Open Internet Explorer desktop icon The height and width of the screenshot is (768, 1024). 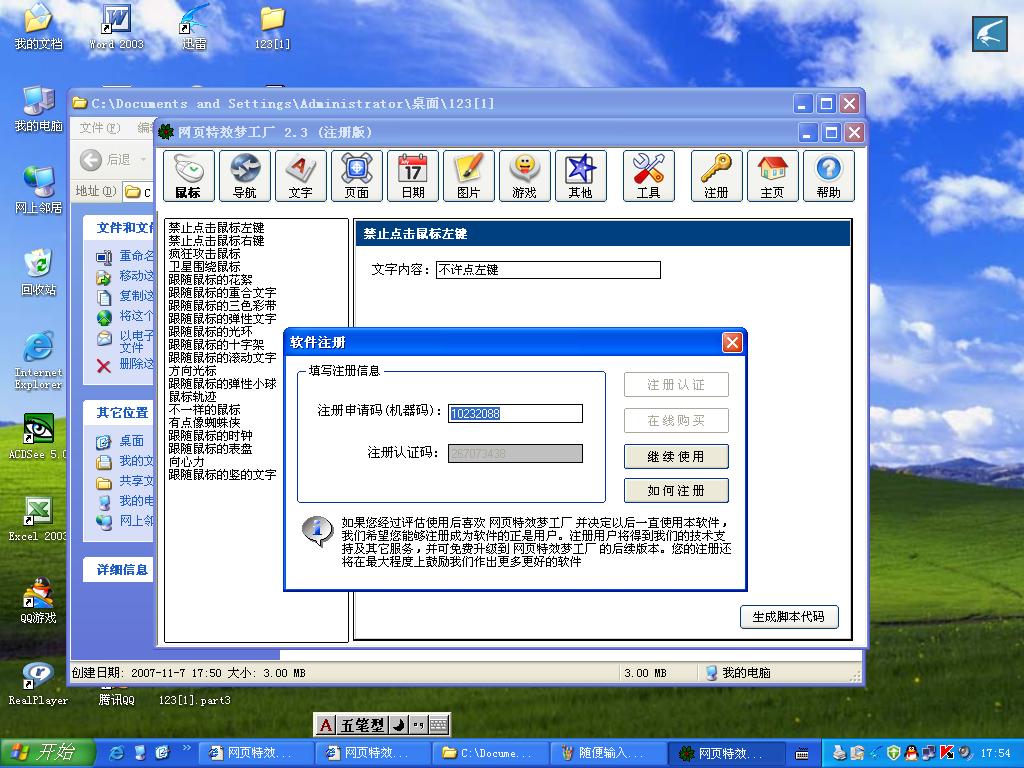[x=39, y=360]
